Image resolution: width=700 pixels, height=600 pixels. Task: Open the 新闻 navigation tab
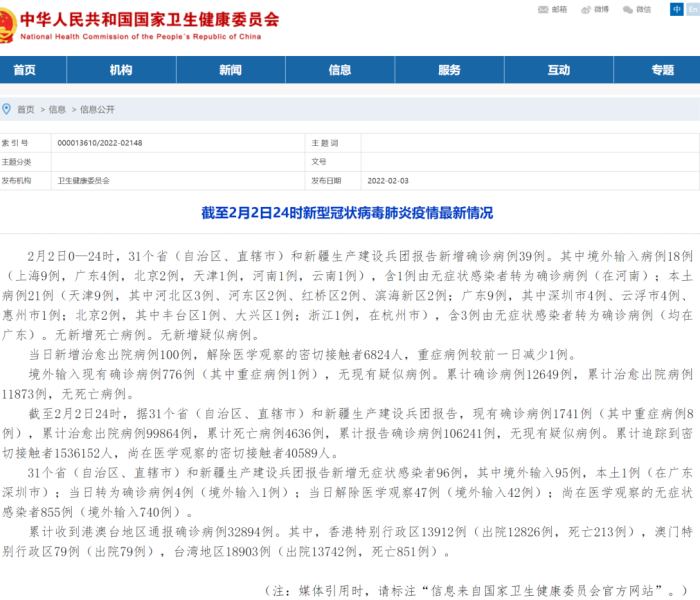point(230,70)
